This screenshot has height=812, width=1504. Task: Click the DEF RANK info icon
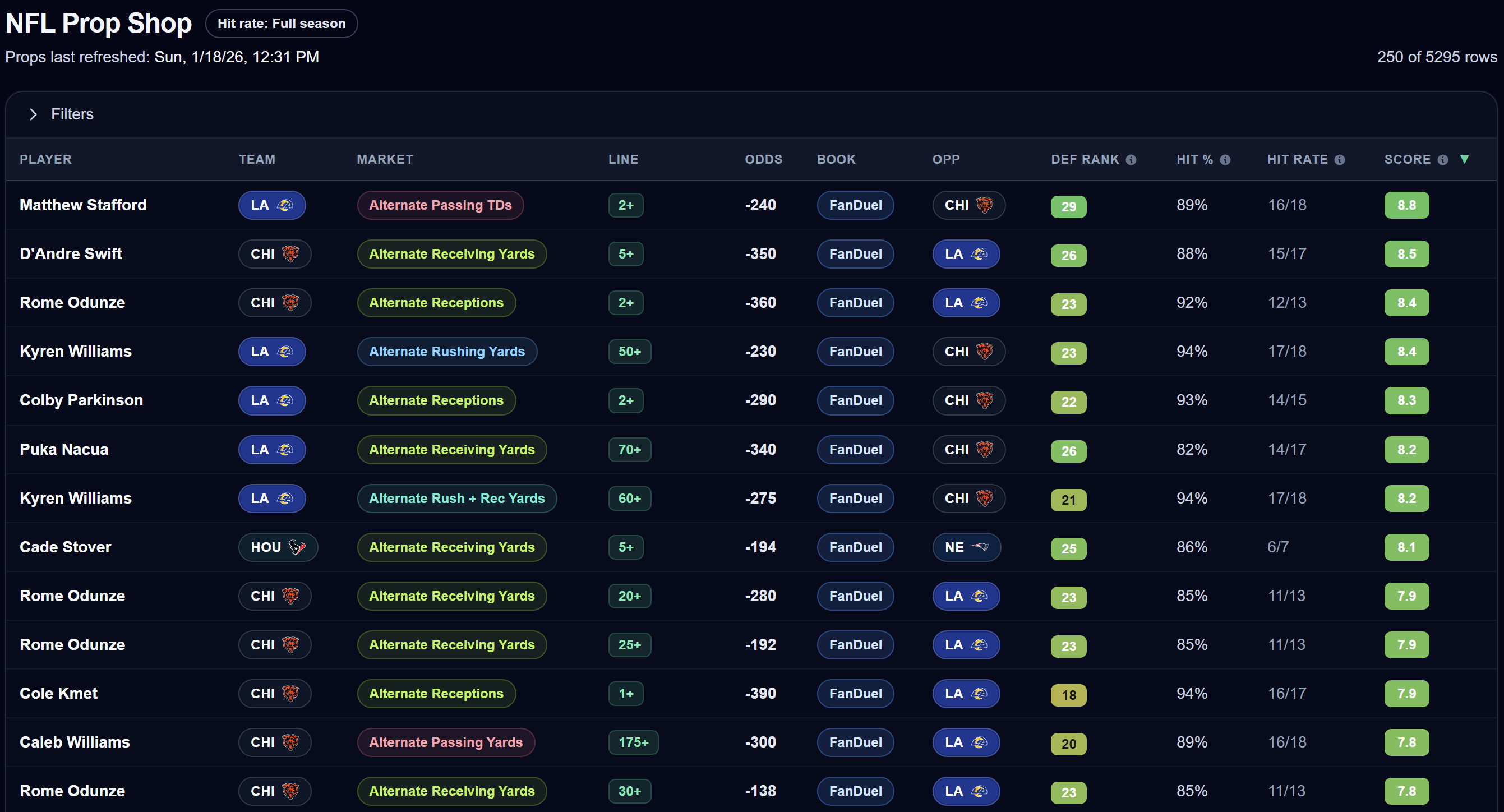(1131, 160)
